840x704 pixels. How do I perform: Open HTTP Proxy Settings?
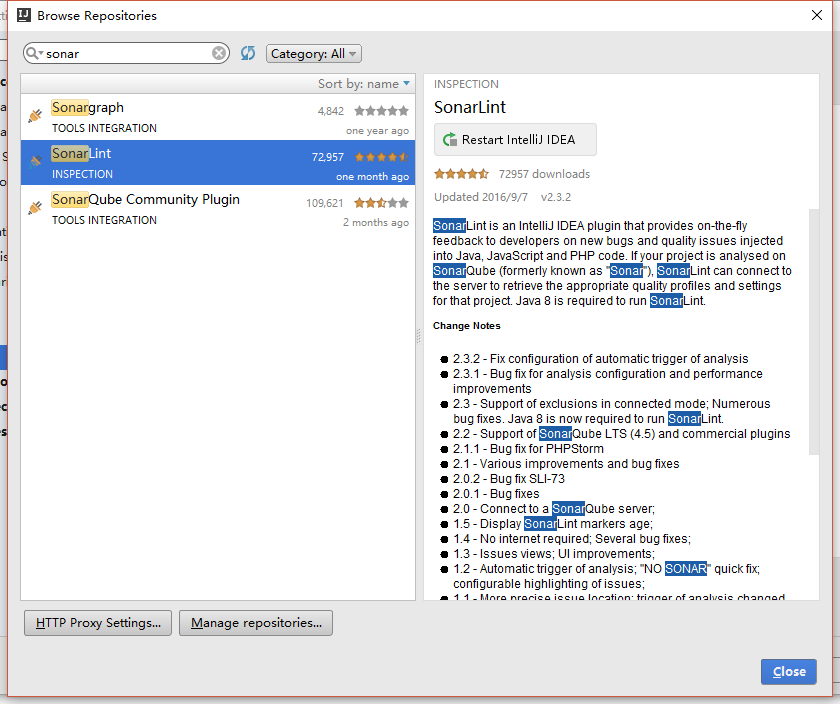[x=97, y=622]
